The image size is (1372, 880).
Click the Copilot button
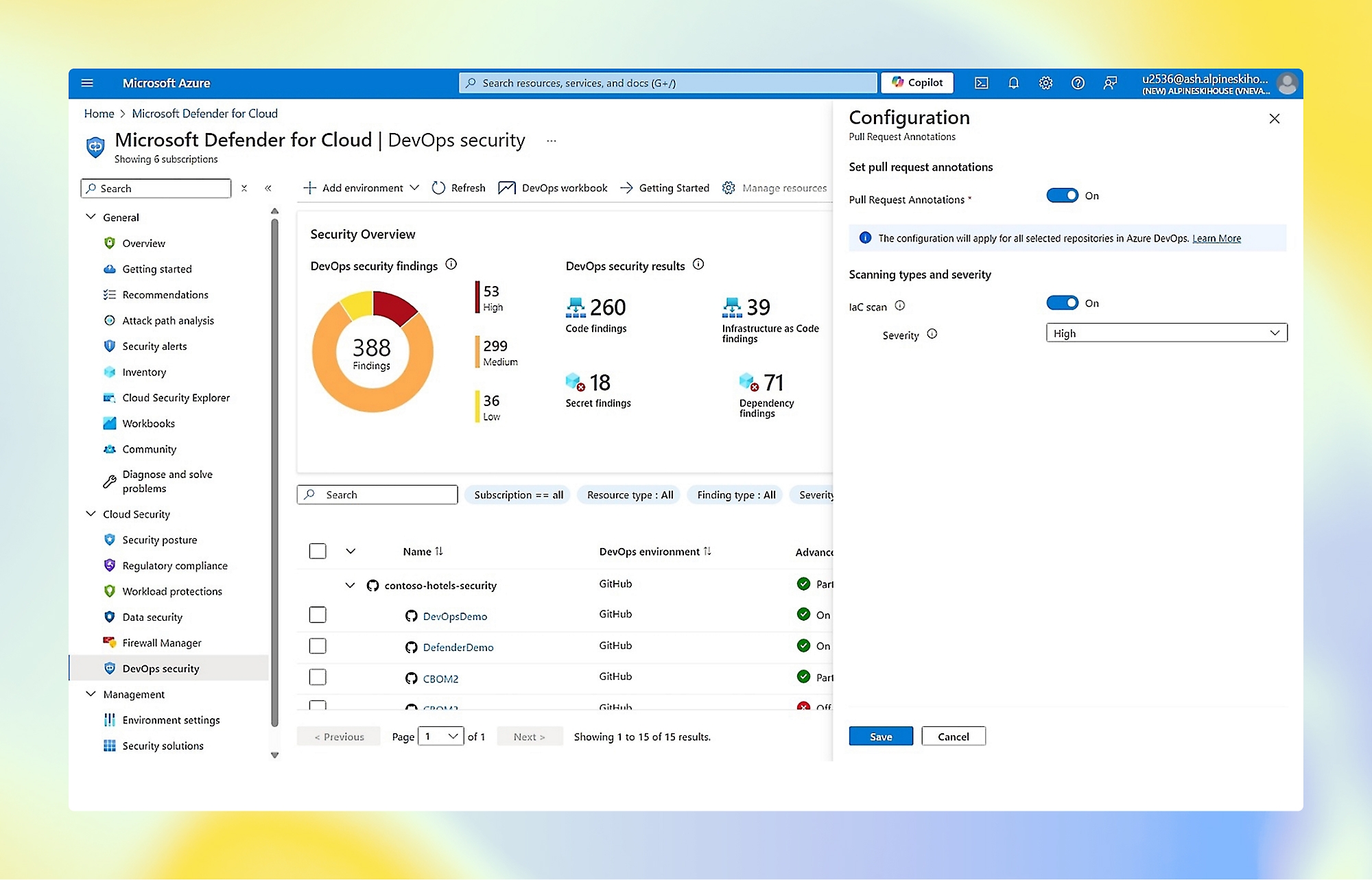pyautogui.click(x=917, y=82)
